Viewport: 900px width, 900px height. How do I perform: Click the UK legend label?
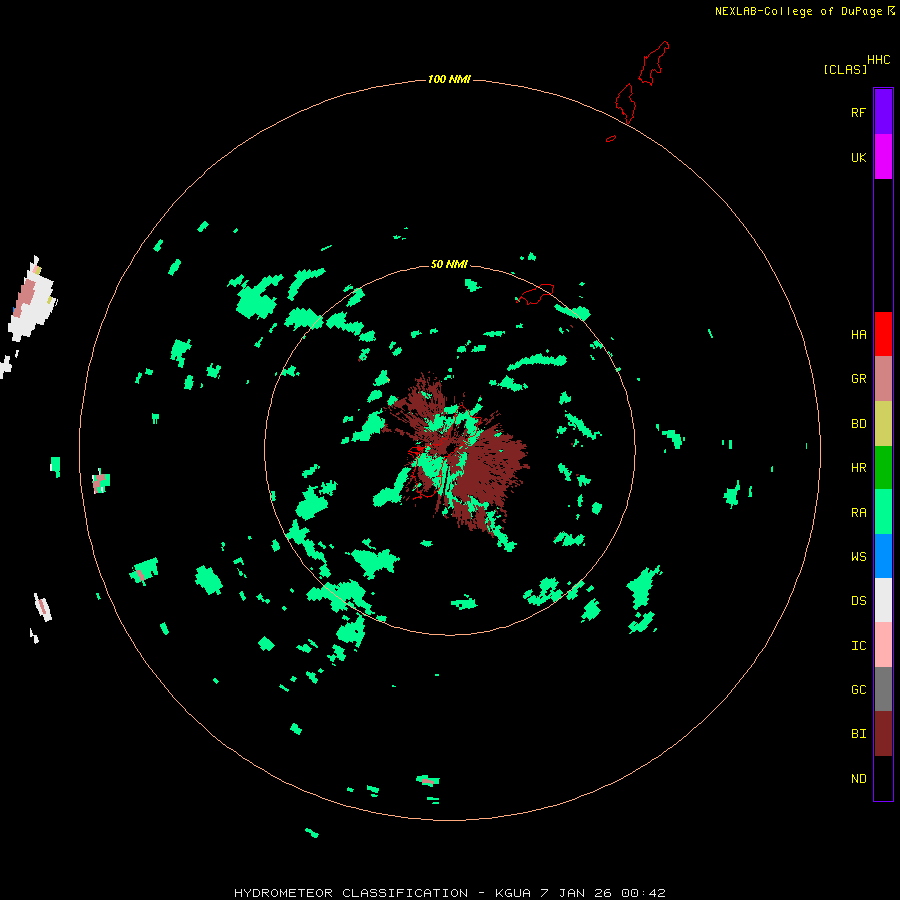coord(858,157)
